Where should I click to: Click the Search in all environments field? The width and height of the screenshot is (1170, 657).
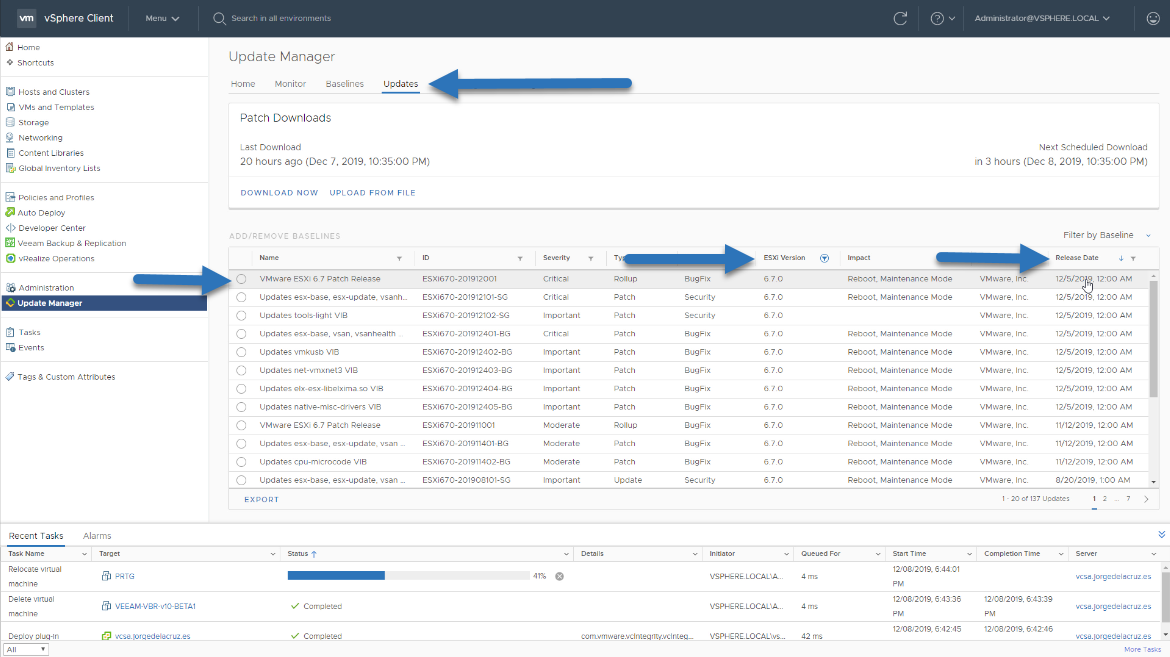pos(281,19)
